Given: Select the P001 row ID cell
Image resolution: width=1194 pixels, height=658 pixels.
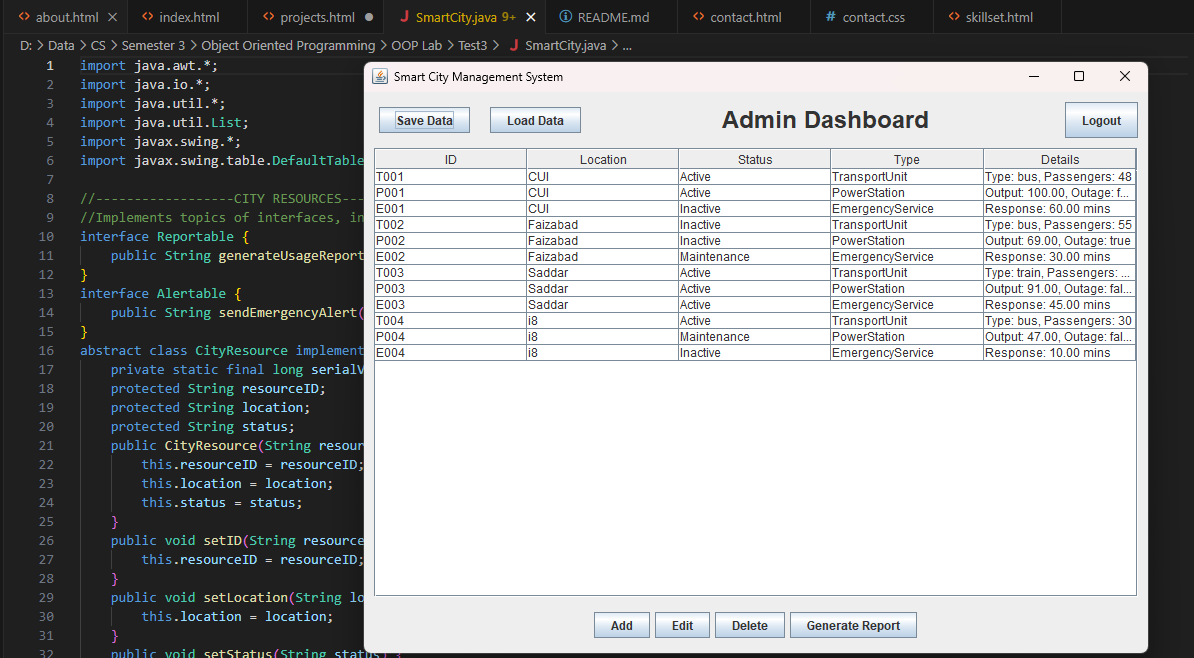Looking at the screenshot, I should (451, 193).
